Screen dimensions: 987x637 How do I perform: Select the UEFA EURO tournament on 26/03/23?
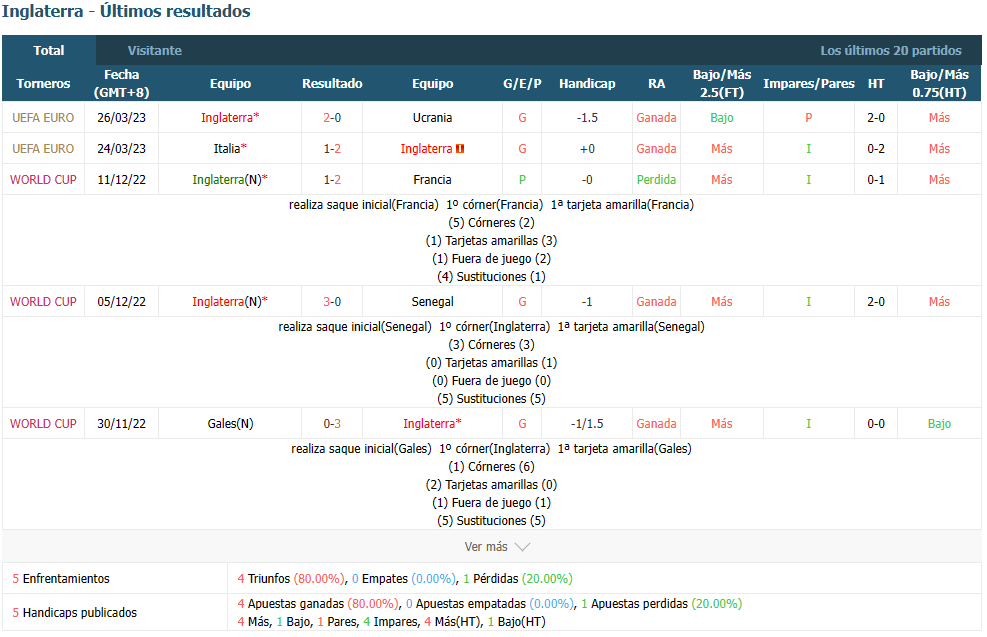(43, 118)
